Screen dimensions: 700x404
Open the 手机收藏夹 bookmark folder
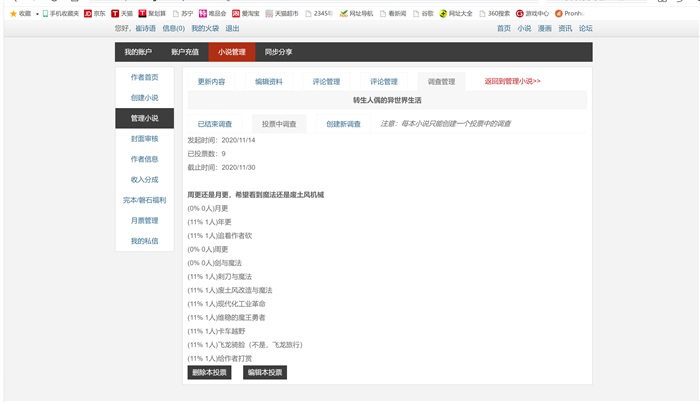[x=55, y=13]
